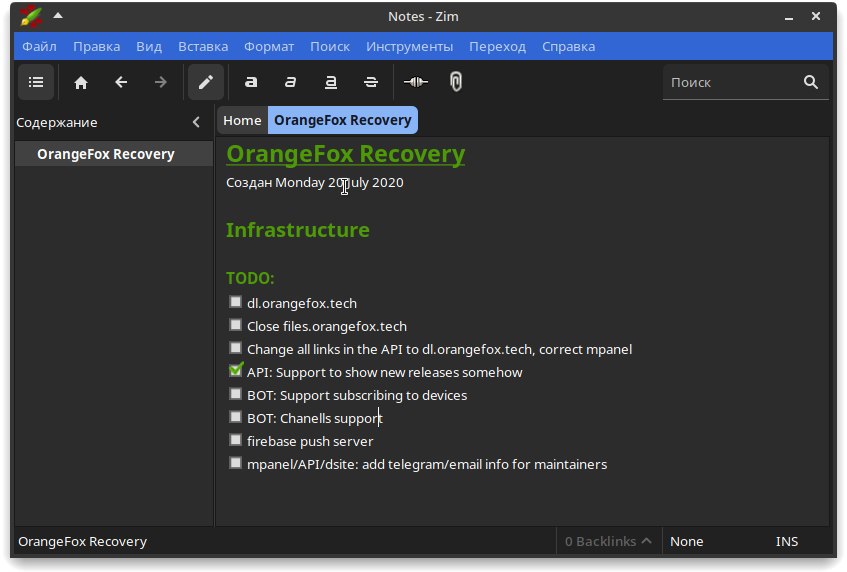Go to the Home page icon
The width and height of the screenshot is (847, 572).
[x=81, y=82]
